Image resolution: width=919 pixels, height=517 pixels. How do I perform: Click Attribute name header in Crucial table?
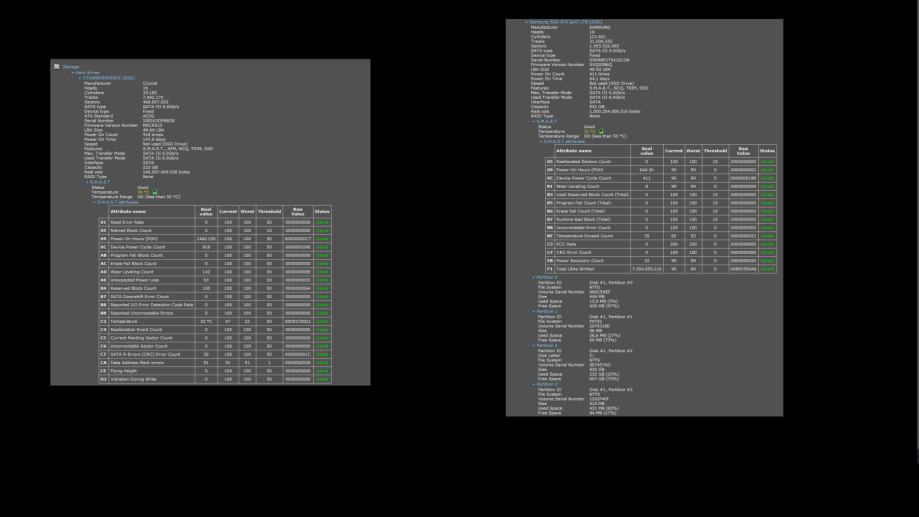point(152,212)
